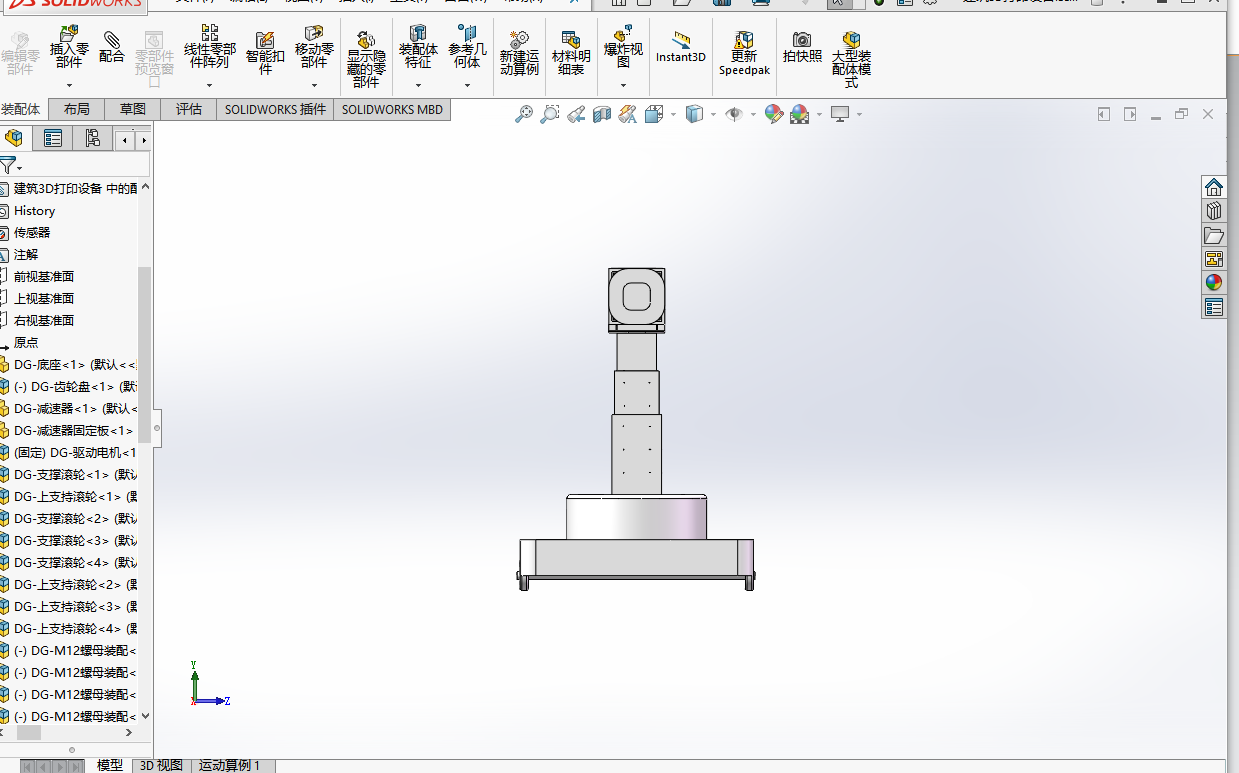The height and width of the screenshot is (773, 1239).
Task: Switch to Evaluate (评估) tab
Action: pyautogui.click(x=189, y=109)
